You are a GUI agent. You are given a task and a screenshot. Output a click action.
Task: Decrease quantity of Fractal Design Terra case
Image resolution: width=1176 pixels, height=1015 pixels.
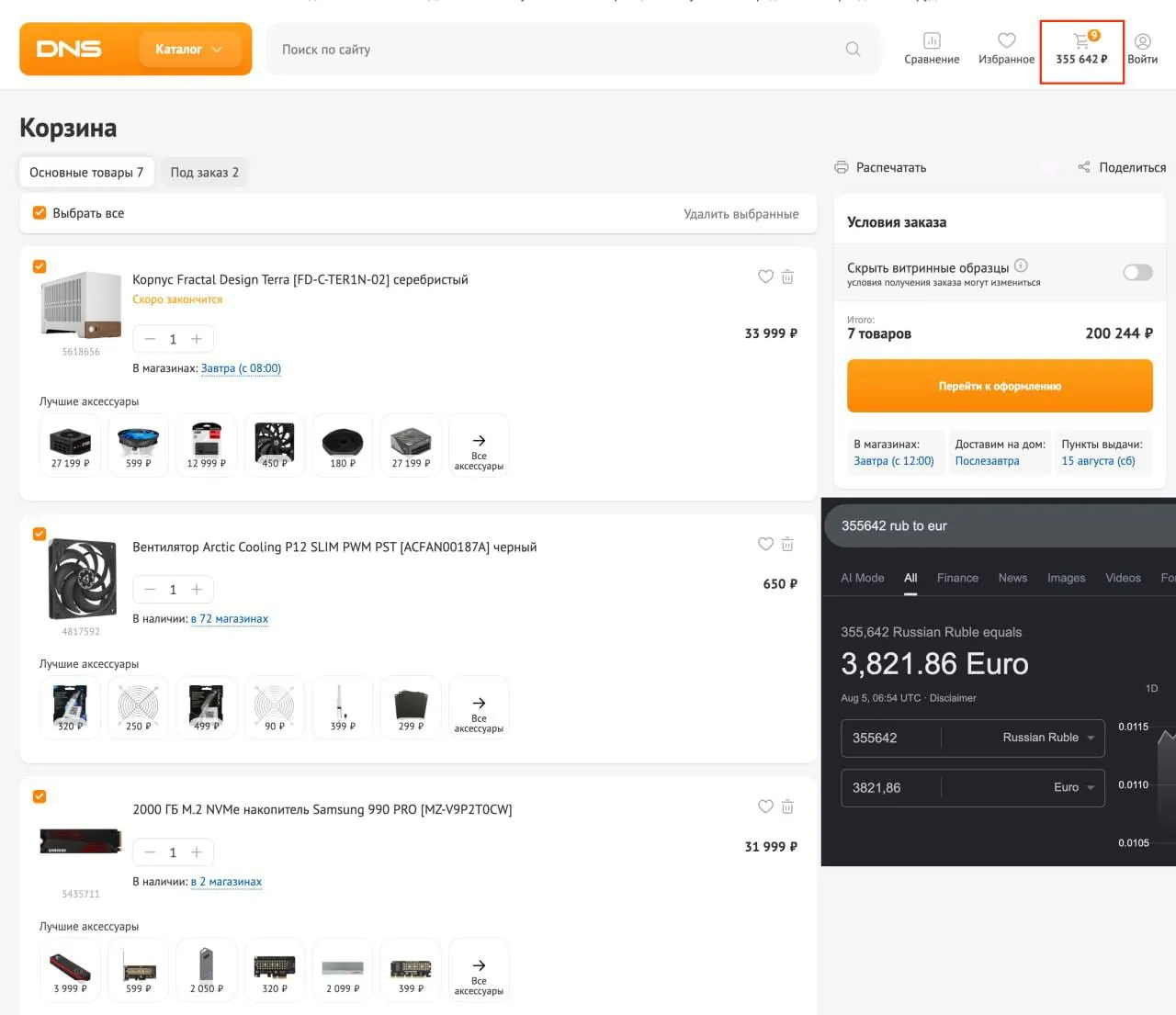tap(150, 339)
